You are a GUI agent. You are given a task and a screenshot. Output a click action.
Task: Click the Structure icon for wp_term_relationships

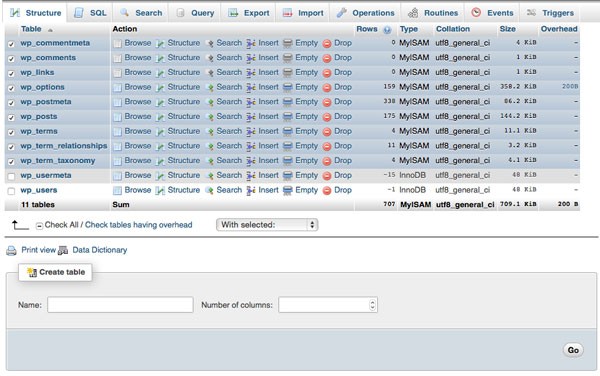[160, 146]
